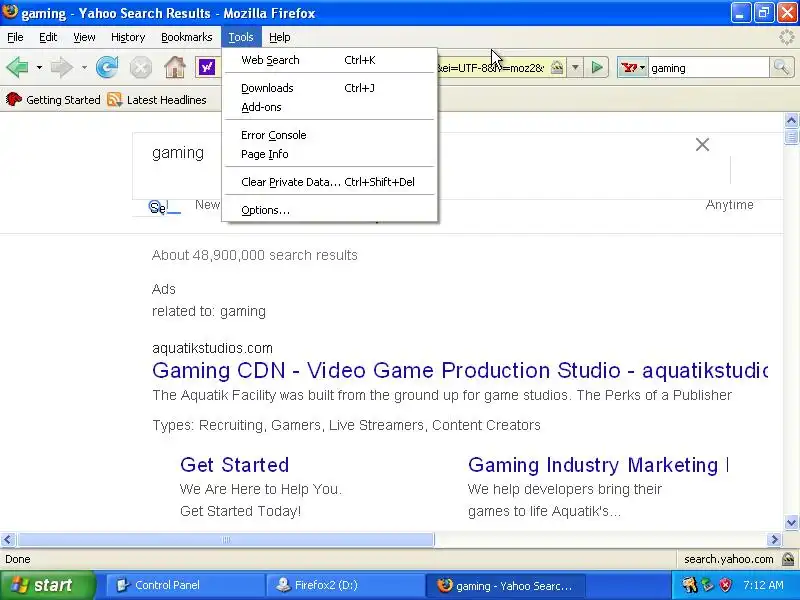The height and width of the screenshot is (600, 800).
Task: Click the About 48,900,000 search results text
Action: pos(255,255)
